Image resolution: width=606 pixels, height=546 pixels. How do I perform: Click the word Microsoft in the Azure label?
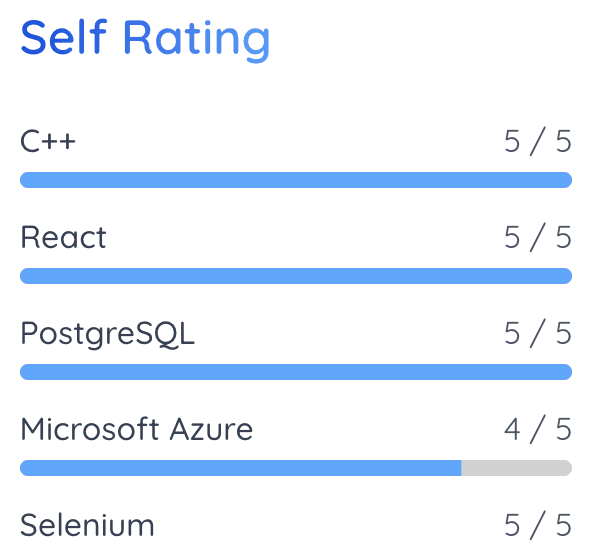90,429
